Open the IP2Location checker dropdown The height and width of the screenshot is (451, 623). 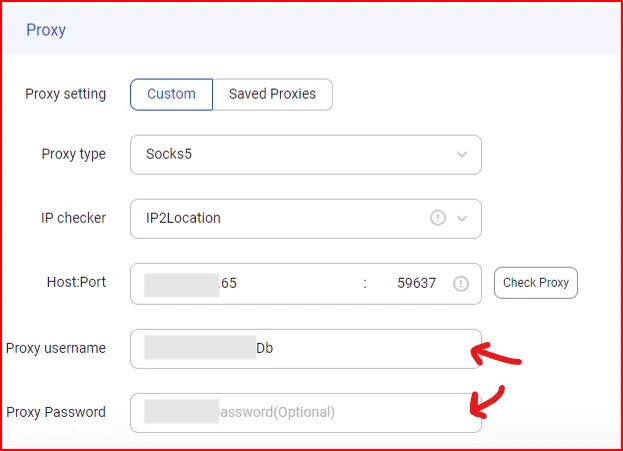point(306,219)
